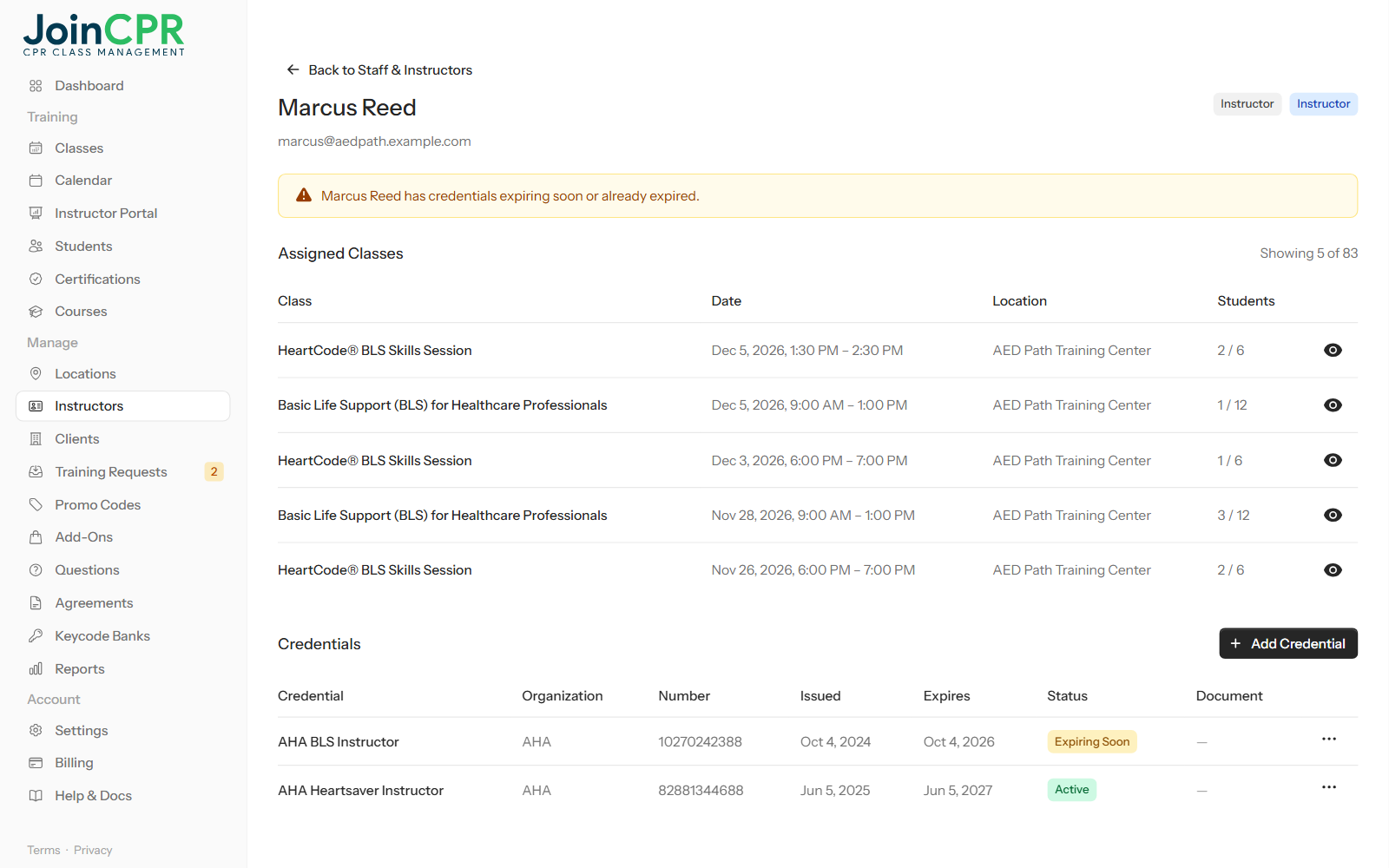1389x868 pixels.
Task: Click the warning triangle in the credentials alert
Action: pos(304,196)
